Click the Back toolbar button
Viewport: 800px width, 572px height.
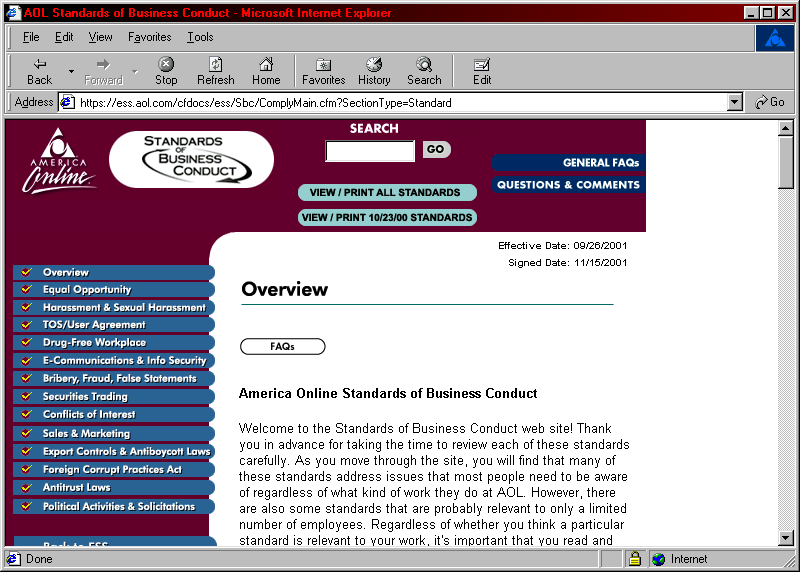tap(39, 71)
